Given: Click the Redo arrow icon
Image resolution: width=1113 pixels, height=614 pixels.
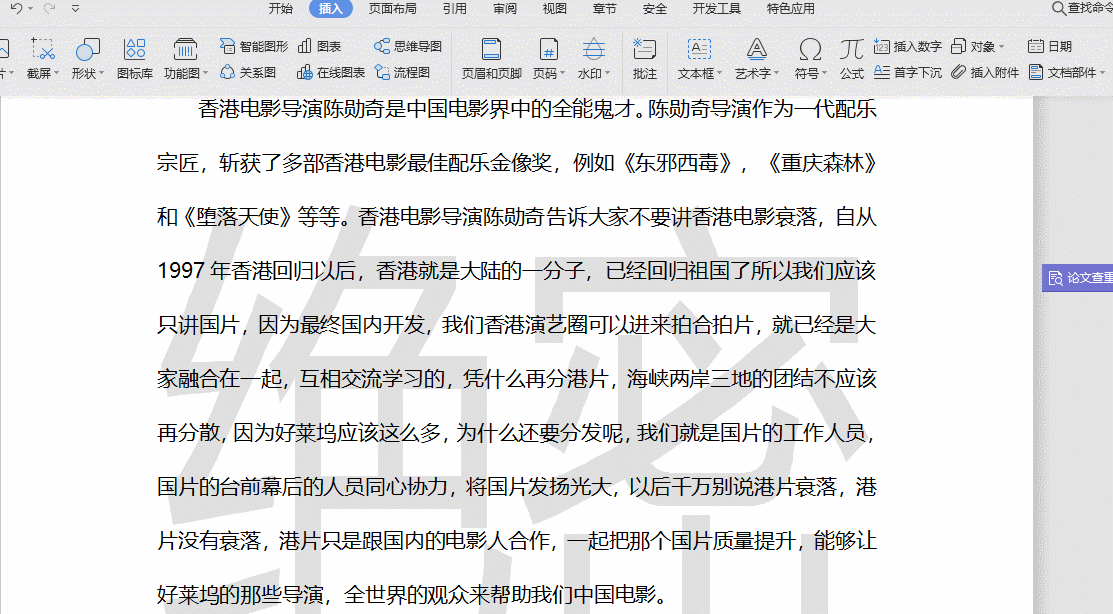Looking at the screenshot, I should pos(49,9).
